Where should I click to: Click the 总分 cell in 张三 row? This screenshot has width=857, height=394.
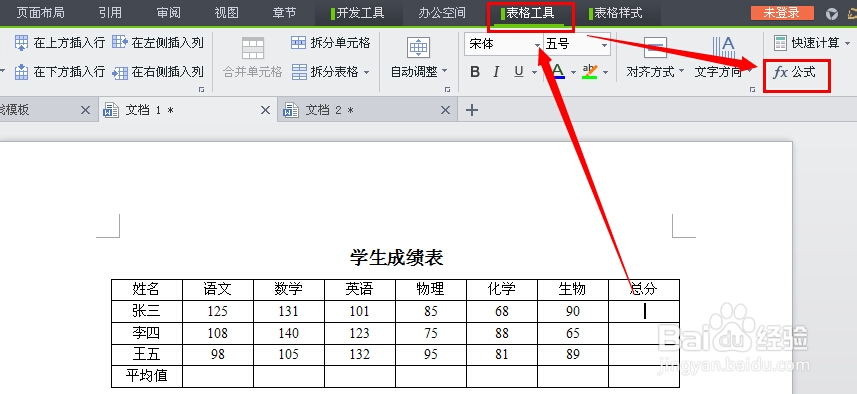[x=644, y=311]
